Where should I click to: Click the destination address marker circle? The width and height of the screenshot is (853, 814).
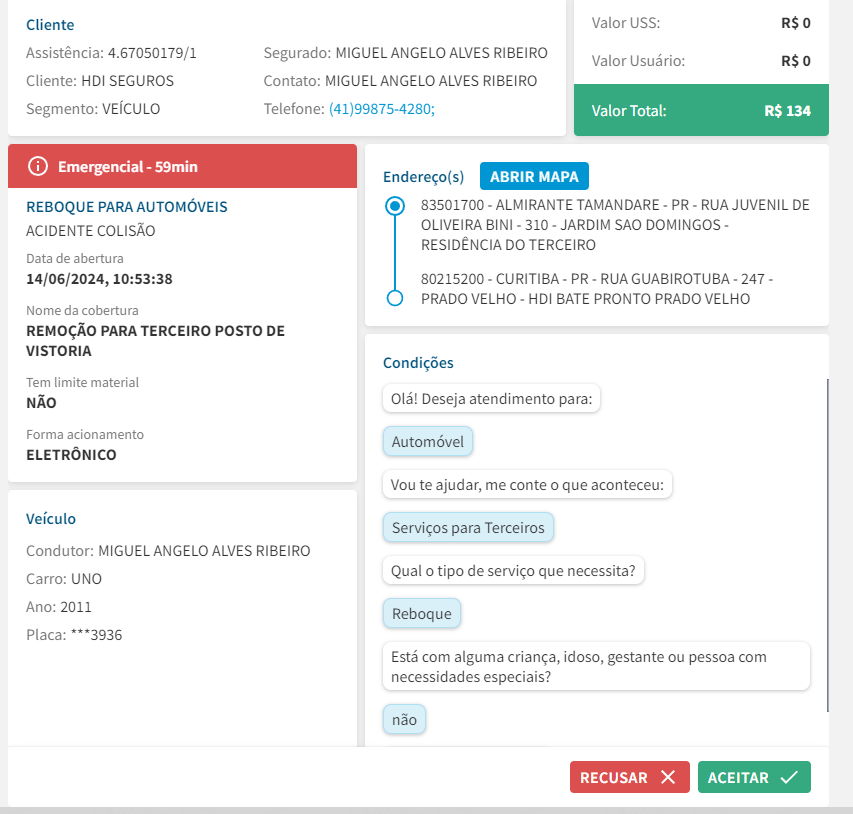pyautogui.click(x=395, y=298)
